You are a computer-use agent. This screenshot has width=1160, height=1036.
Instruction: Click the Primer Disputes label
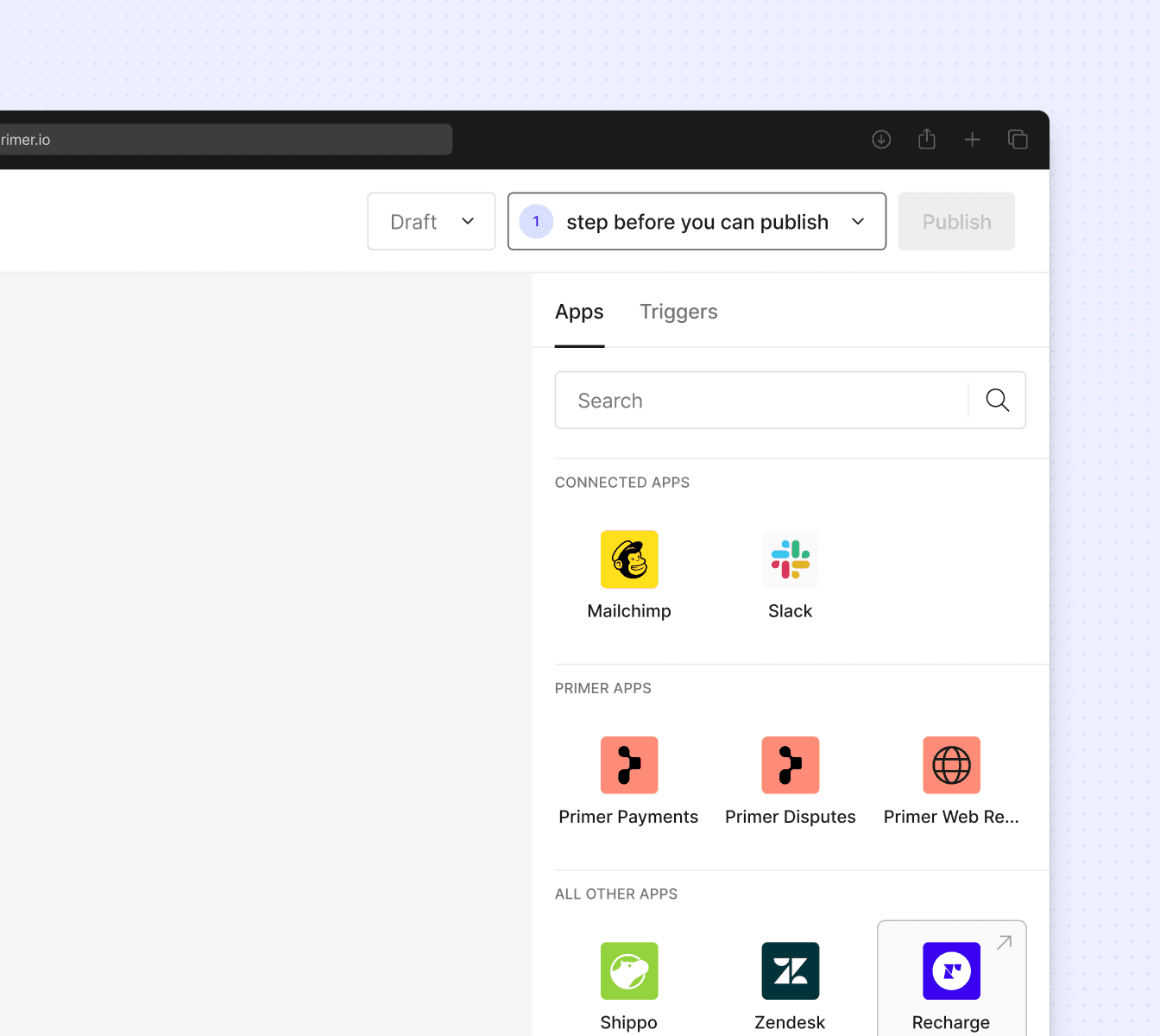pyautogui.click(x=791, y=817)
